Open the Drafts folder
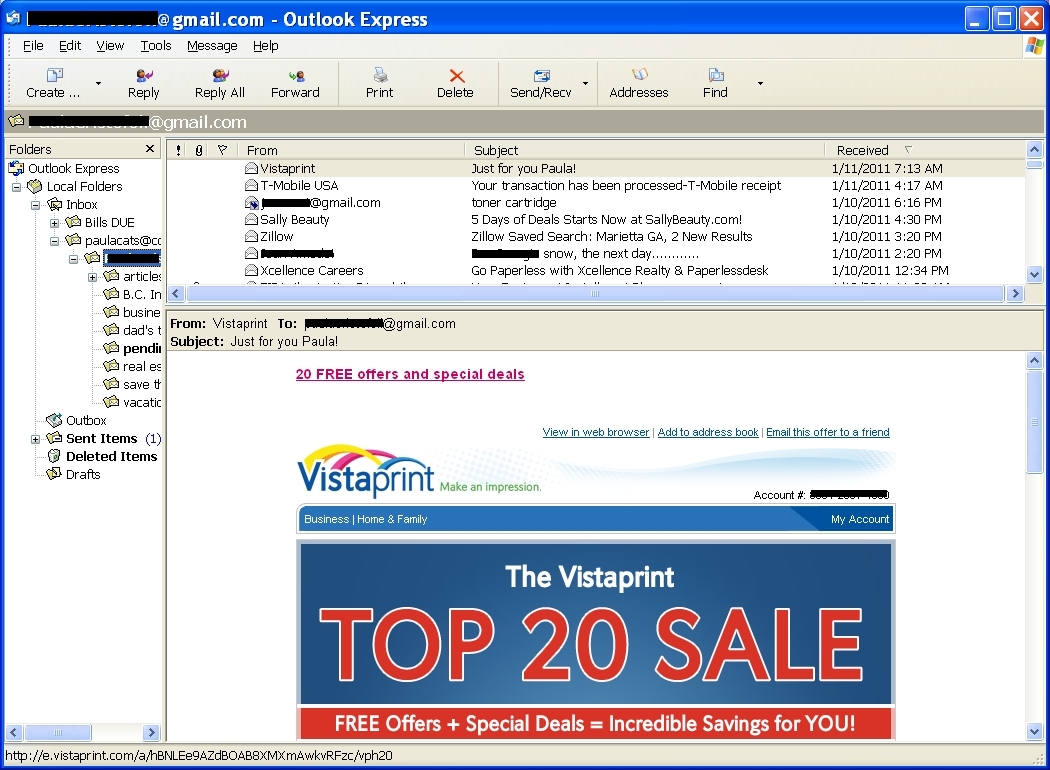Image resolution: width=1050 pixels, height=770 pixels. 83,475
